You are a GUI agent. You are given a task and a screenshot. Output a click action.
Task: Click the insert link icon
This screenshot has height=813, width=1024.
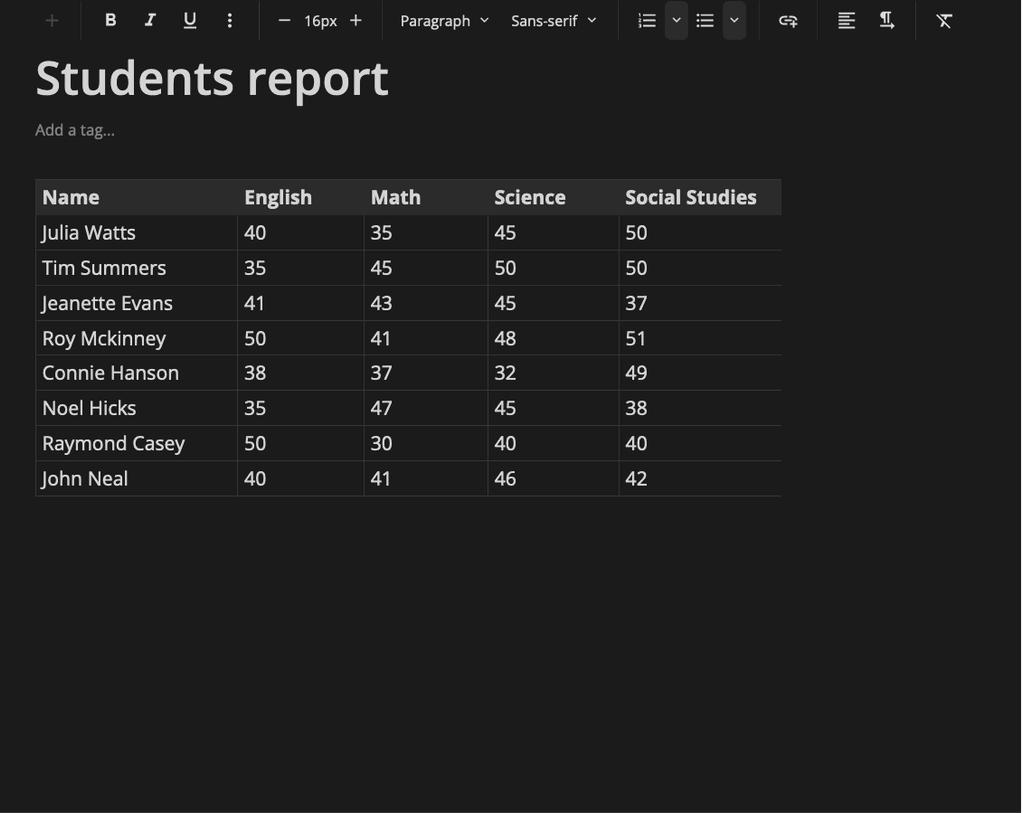(x=788, y=20)
